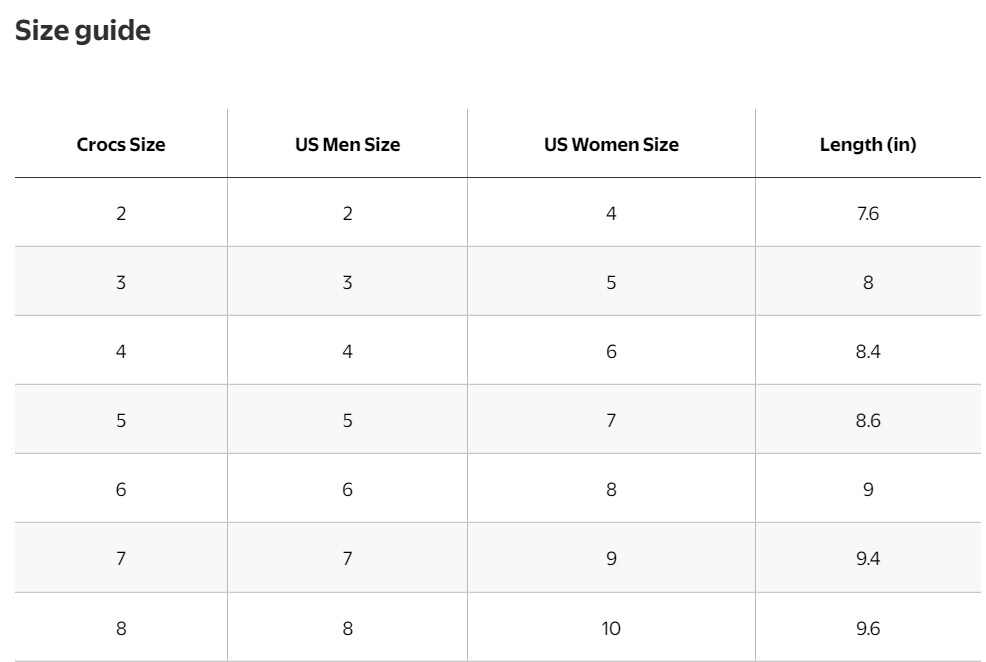
Task: Click US Women Size 9 cell
Action: pos(611,558)
